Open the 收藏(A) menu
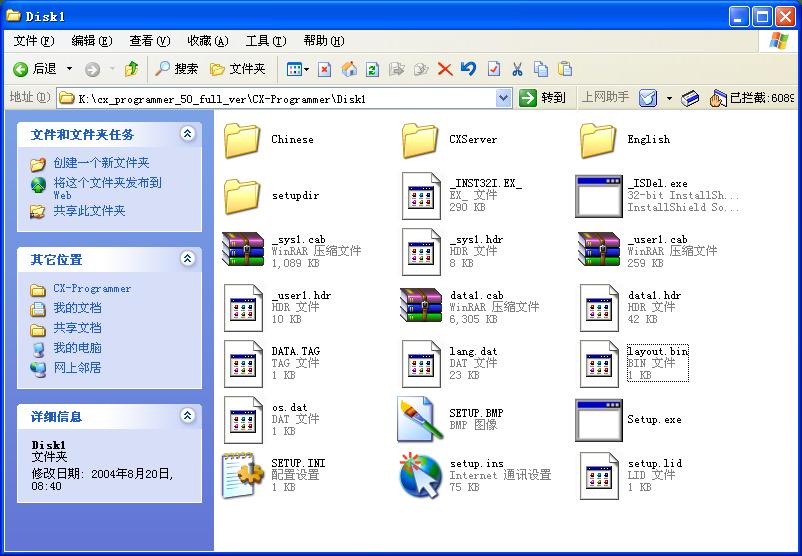The height and width of the screenshot is (556, 802). coord(208,41)
